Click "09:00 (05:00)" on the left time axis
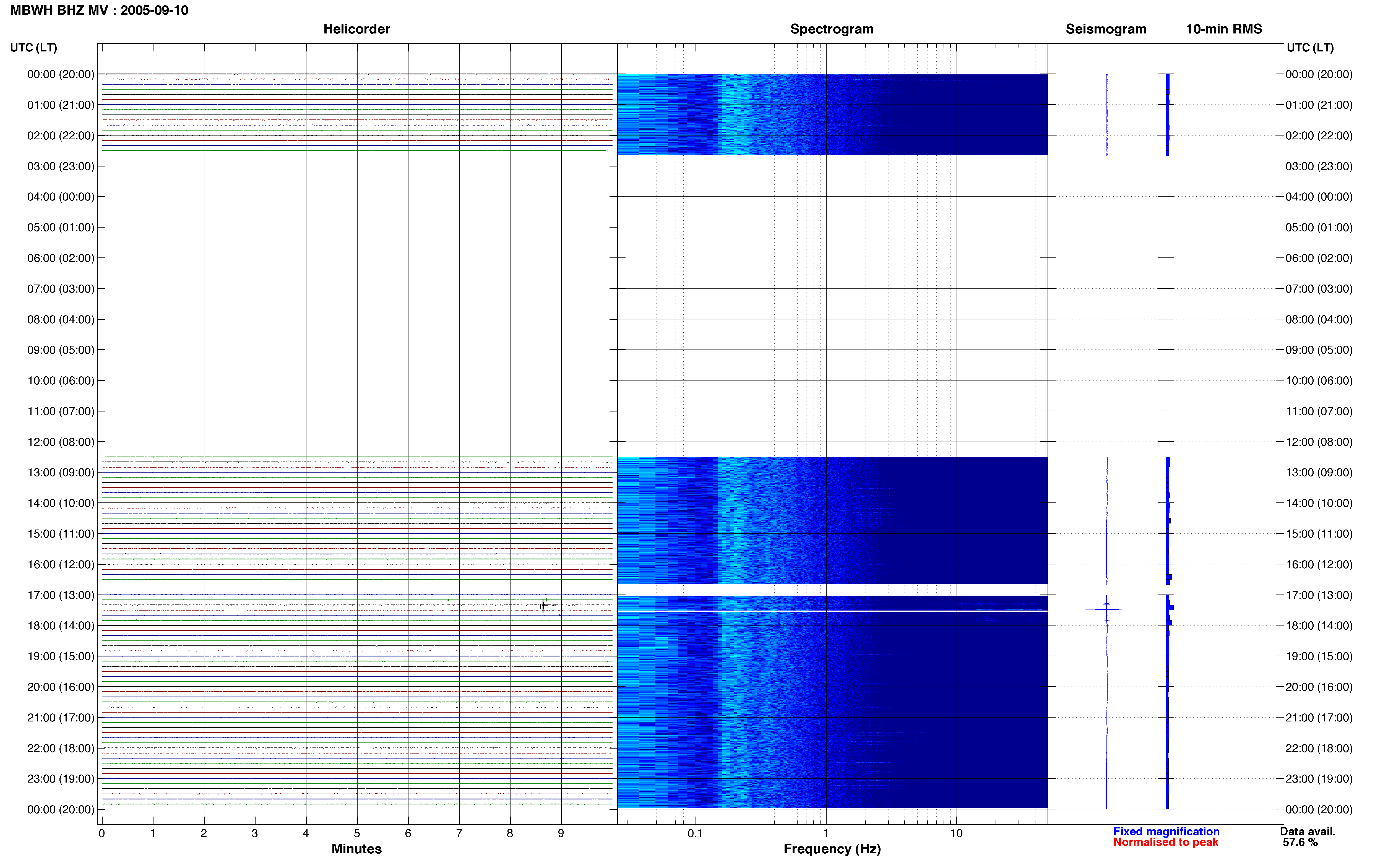 (x=61, y=350)
